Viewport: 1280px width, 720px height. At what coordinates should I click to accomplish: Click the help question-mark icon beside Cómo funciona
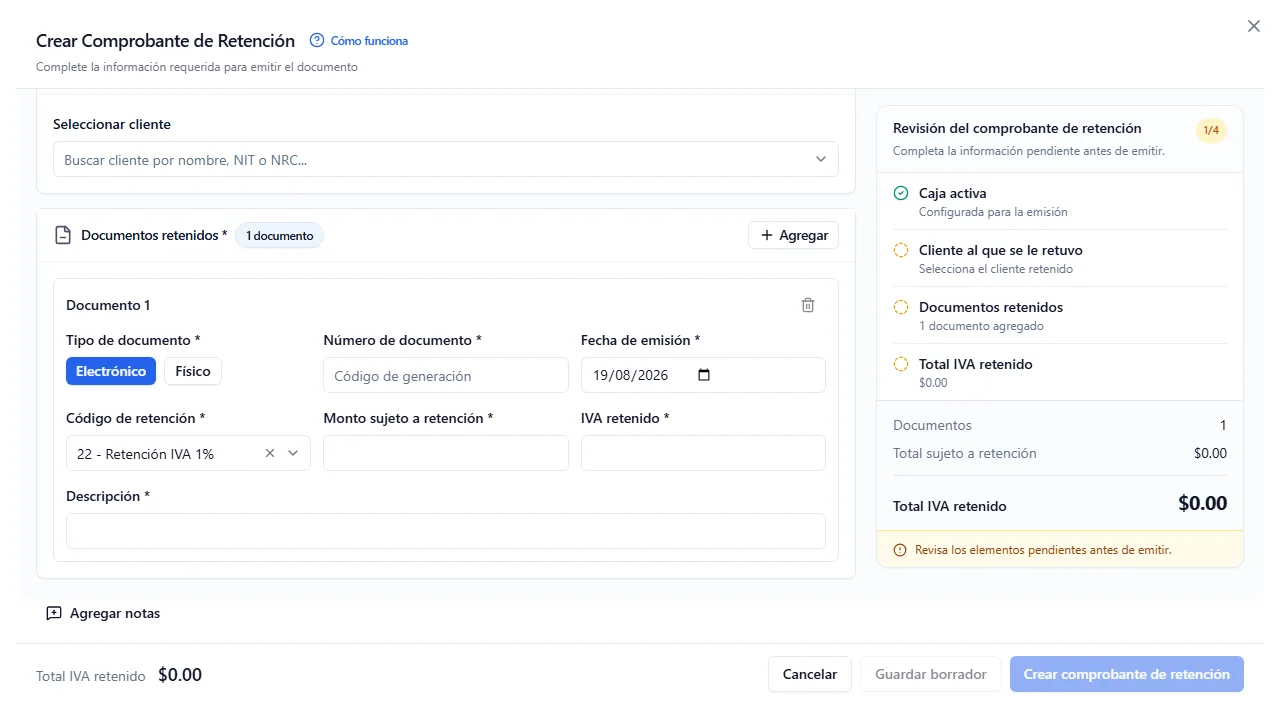pyautogui.click(x=317, y=41)
